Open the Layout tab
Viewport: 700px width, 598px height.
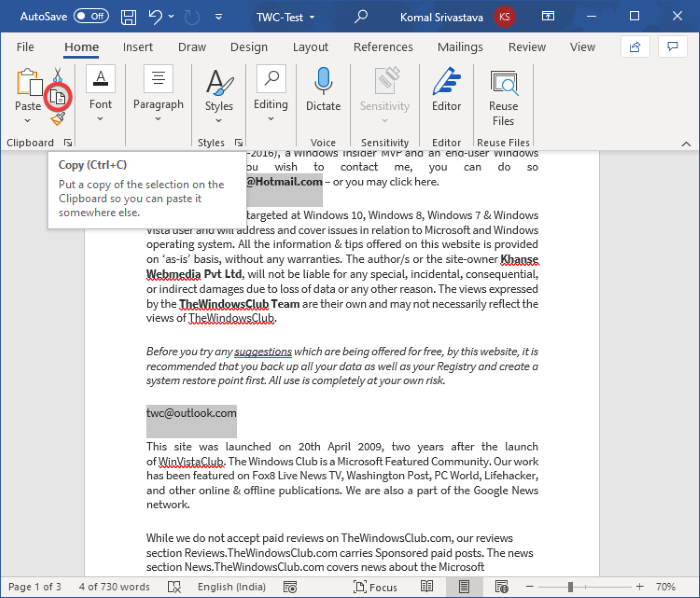[x=310, y=47]
